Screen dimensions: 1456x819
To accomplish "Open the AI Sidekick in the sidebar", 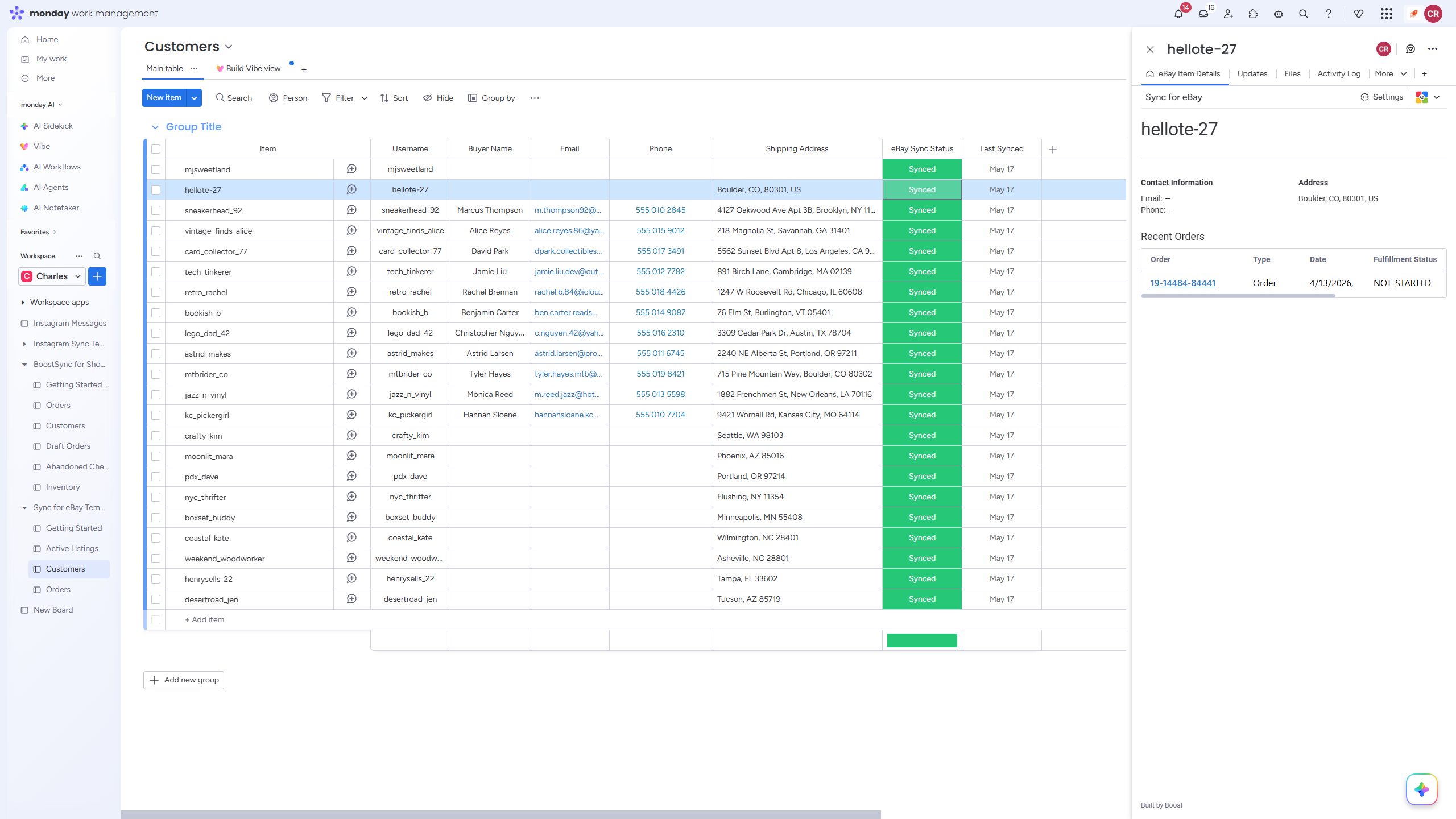I will pyautogui.click(x=53, y=126).
